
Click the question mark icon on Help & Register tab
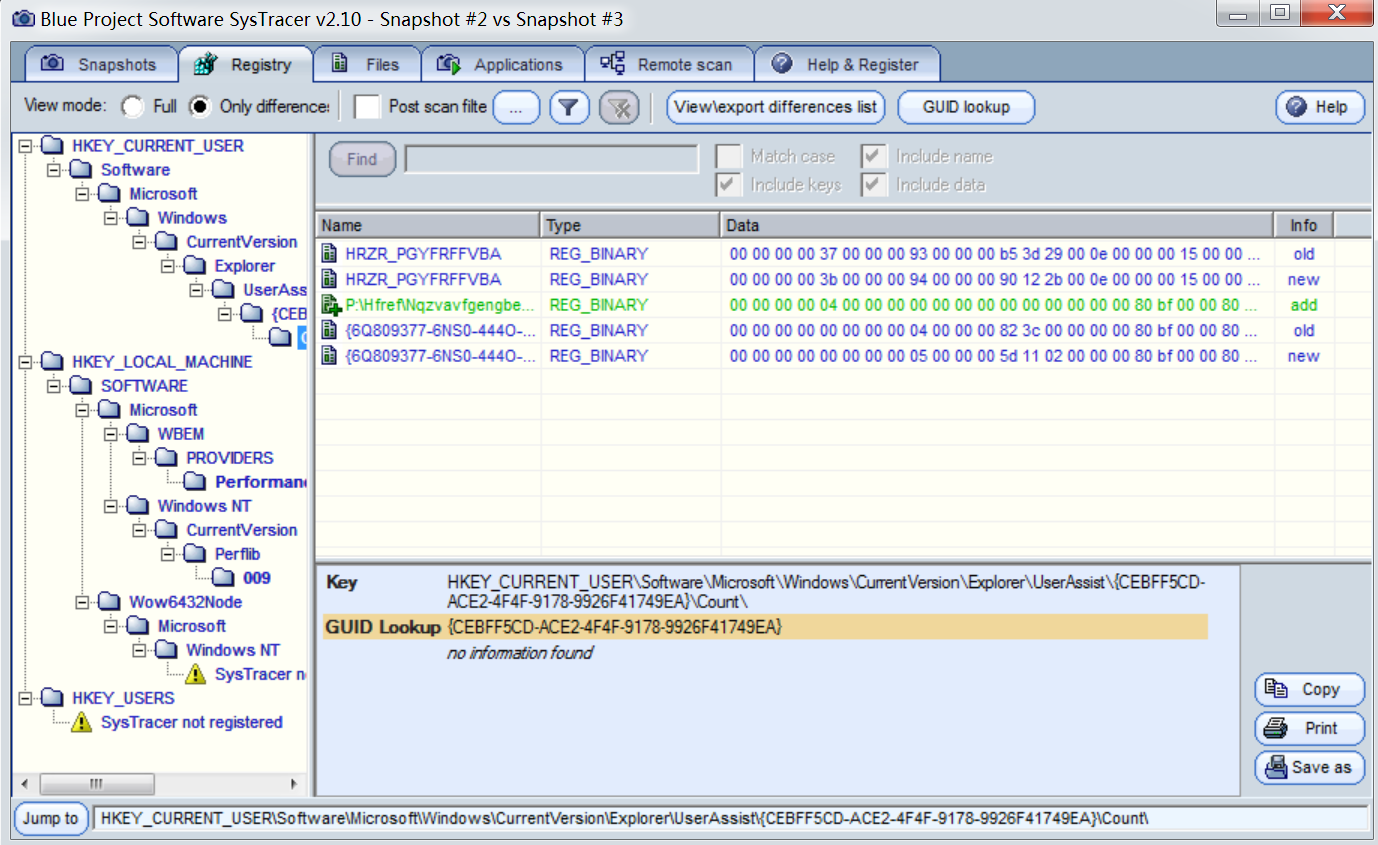[x=783, y=64]
